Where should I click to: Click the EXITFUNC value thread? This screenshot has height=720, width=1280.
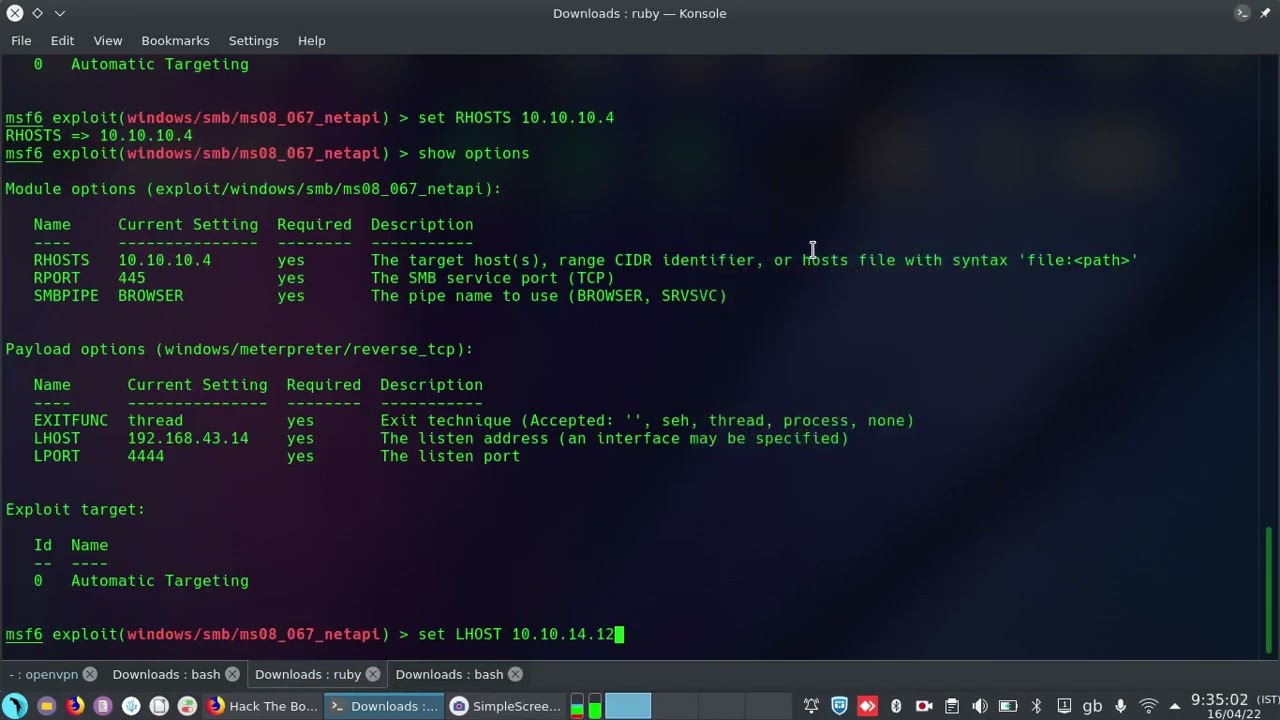pos(155,420)
